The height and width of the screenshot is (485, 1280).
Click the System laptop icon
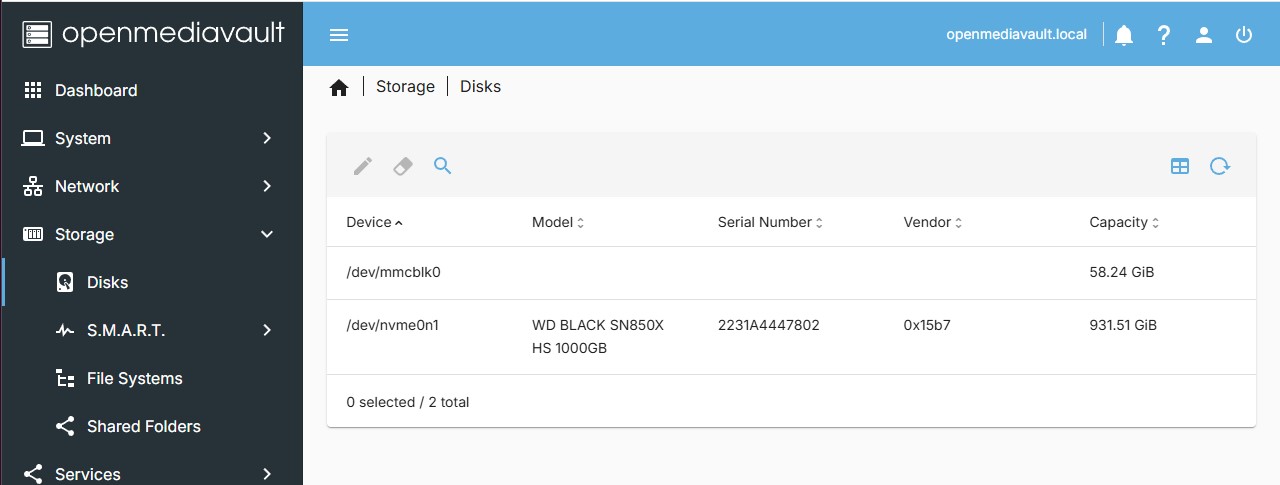(33, 138)
